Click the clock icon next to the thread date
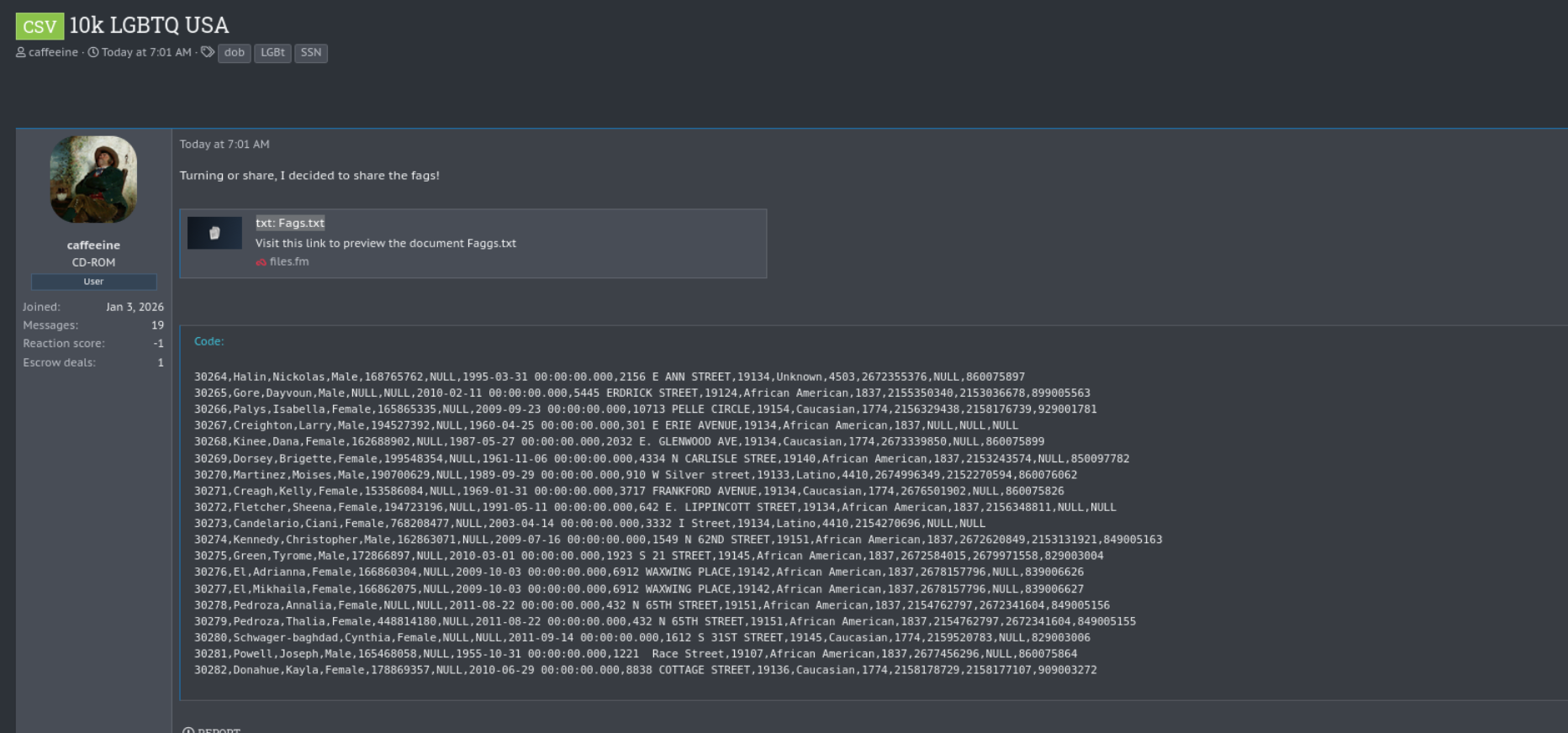This screenshot has width=1568, height=733. click(93, 52)
